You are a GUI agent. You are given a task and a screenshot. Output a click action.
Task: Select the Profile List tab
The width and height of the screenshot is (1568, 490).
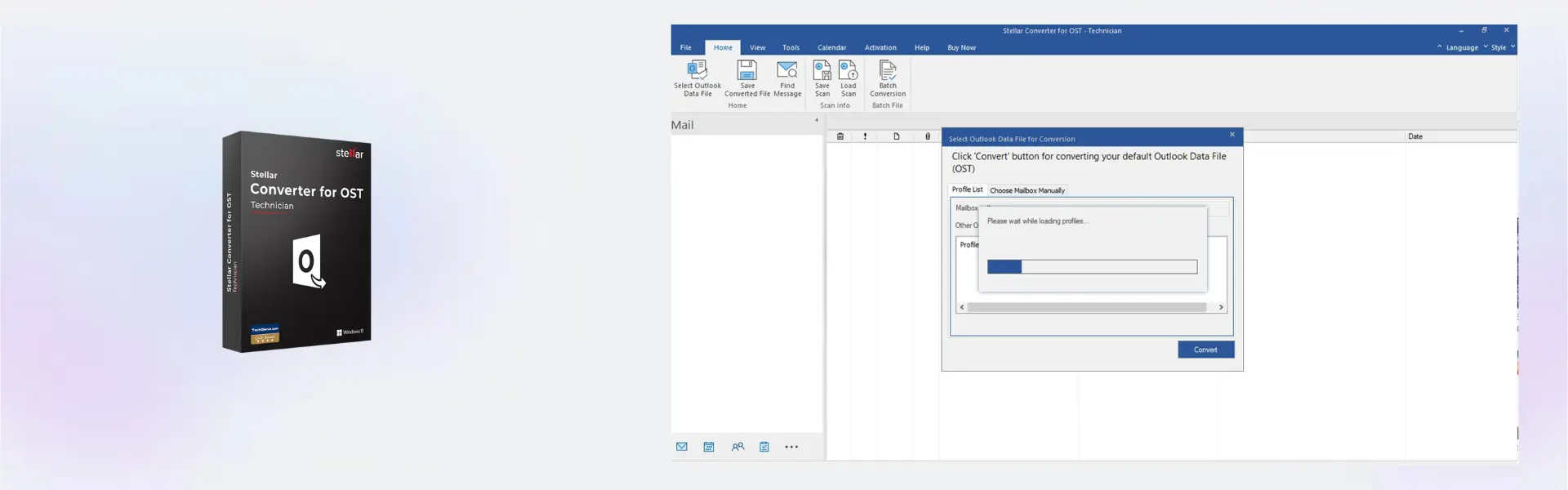tap(968, 189)
